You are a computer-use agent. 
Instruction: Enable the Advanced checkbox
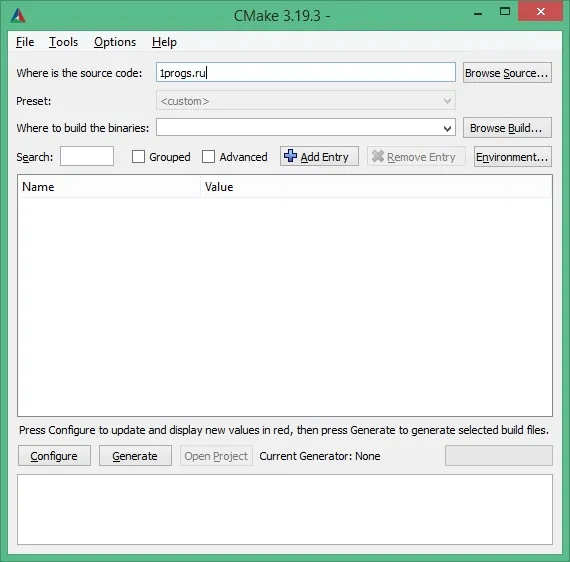208,157
